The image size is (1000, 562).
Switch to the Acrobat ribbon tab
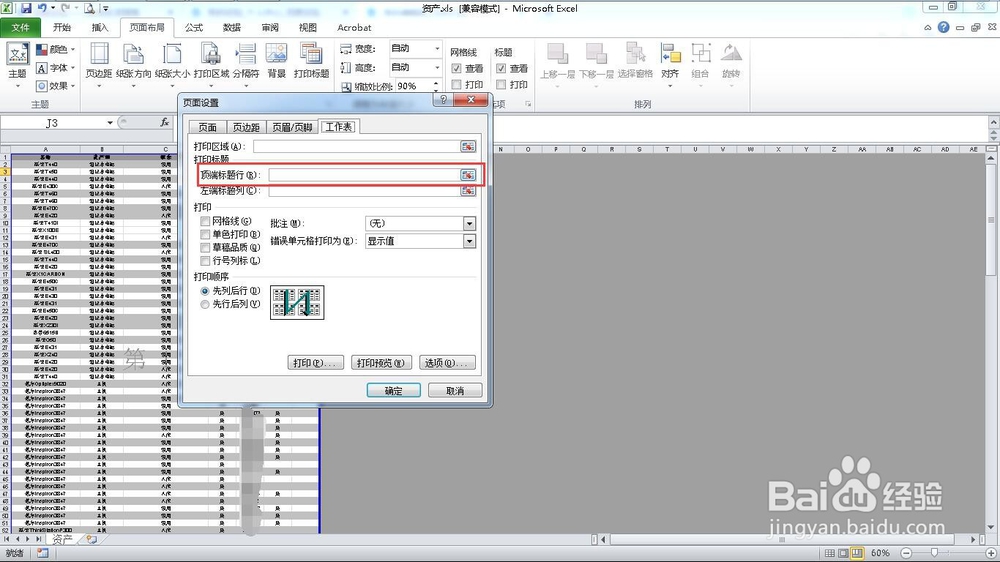[354, 27]
